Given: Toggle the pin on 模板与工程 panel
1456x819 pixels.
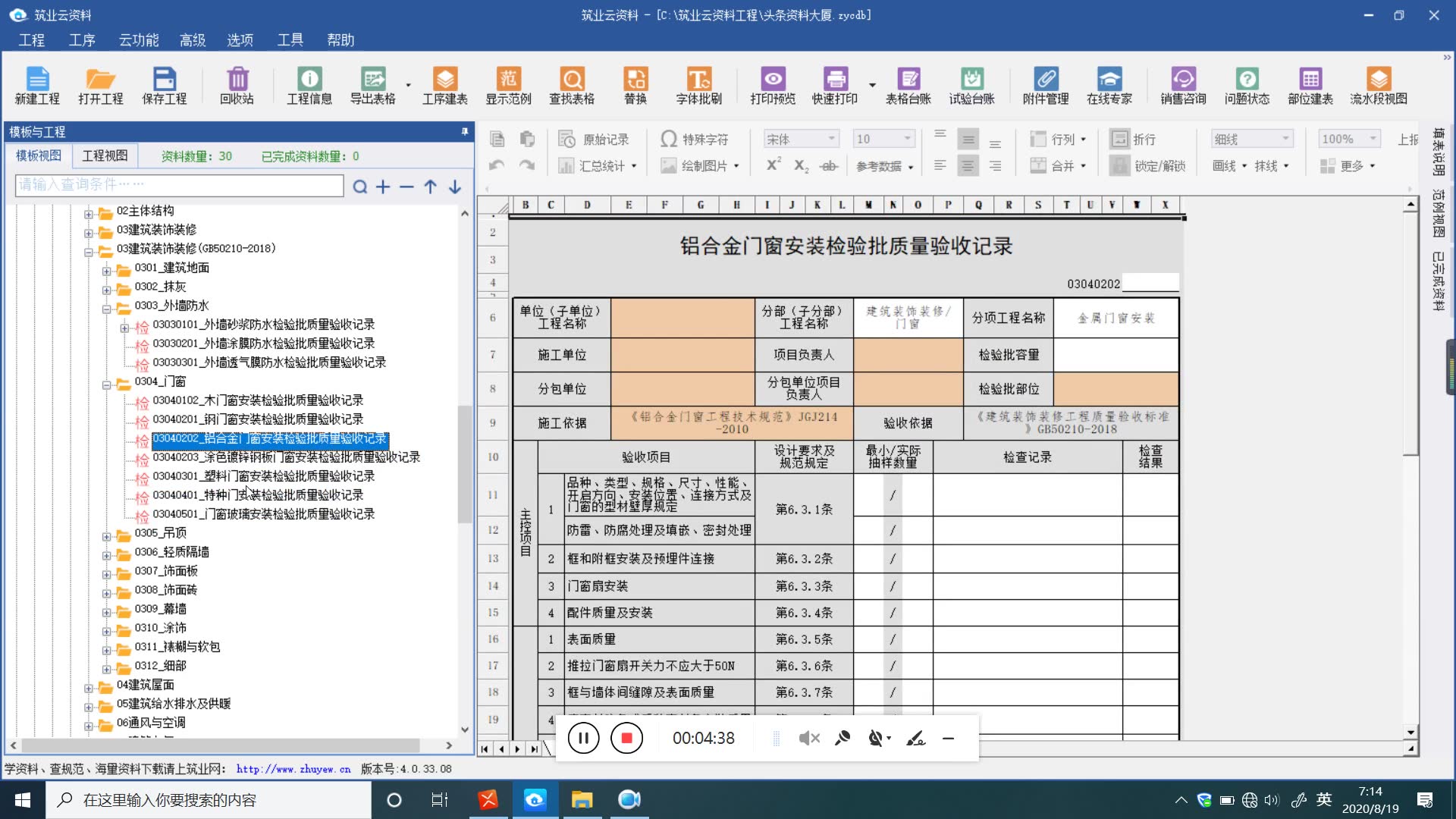Looking at the screenshot, I should point(464,131).
